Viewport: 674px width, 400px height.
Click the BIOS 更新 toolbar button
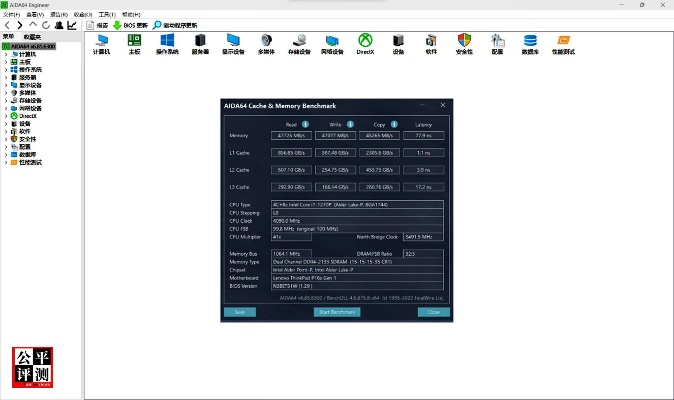click(130, 25)
